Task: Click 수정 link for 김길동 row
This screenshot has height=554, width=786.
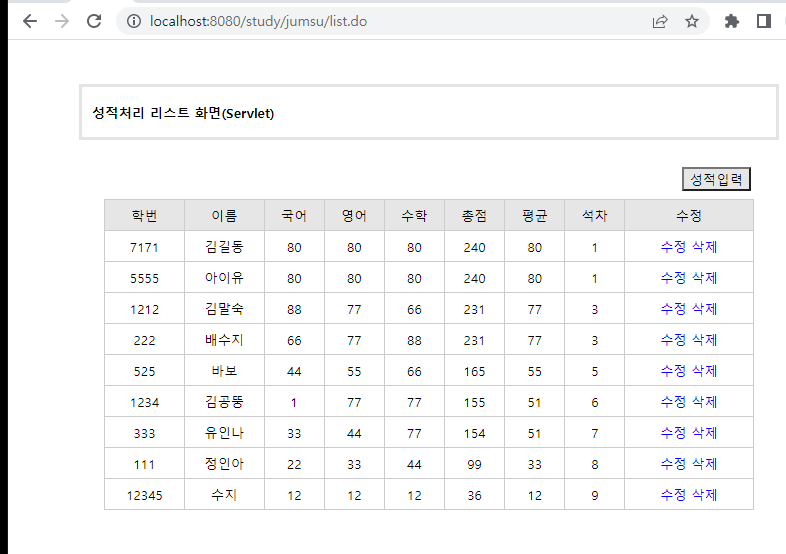Action: 673,247
